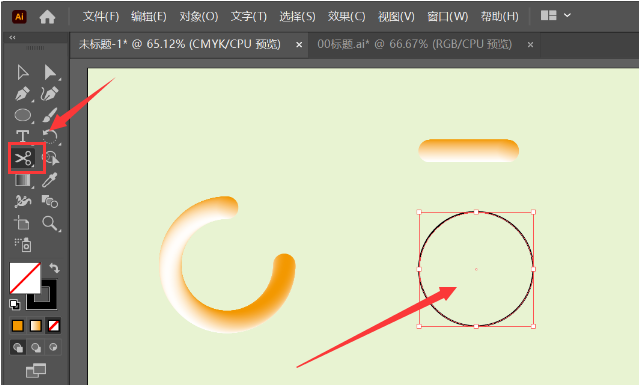
Task: Select the Curvature tool
Action: 50,94
